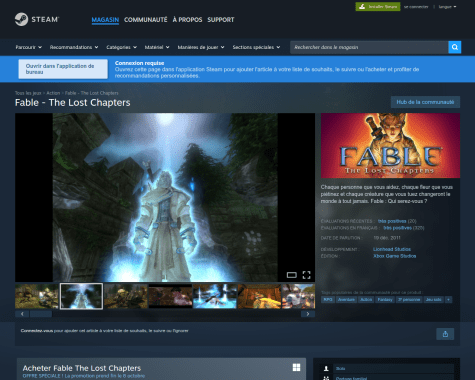475x380 pixels.
Task: Click Installer Steam green button
Action: coord(378,7)
